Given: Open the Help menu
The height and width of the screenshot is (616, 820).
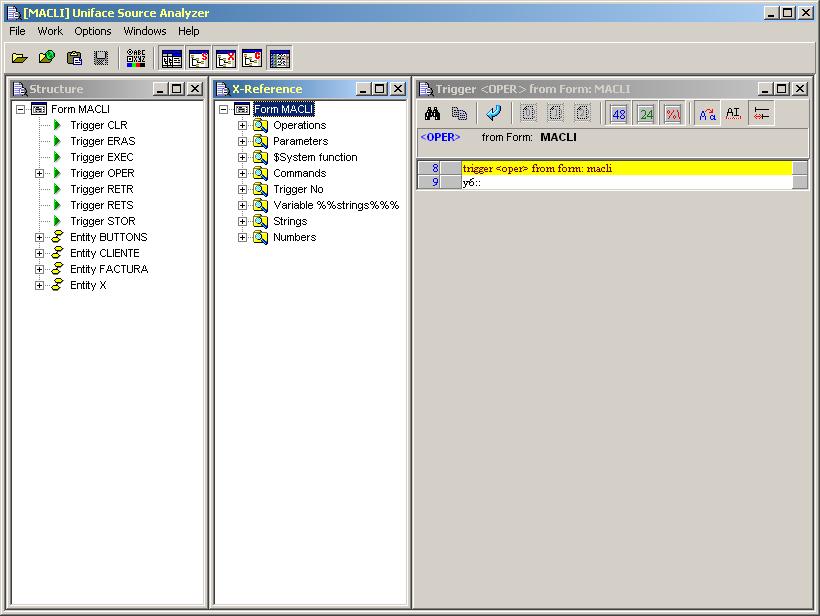Looking at the screenshot, I should click(188, 31).
